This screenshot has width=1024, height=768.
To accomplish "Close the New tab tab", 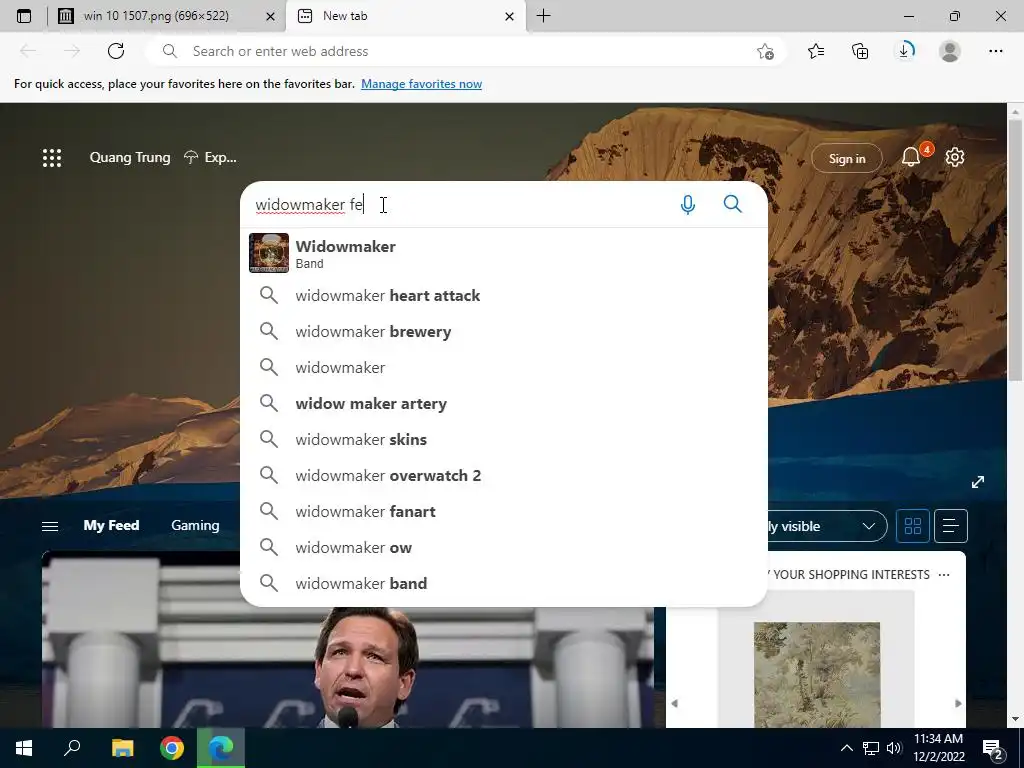I will tap(509, 16).
